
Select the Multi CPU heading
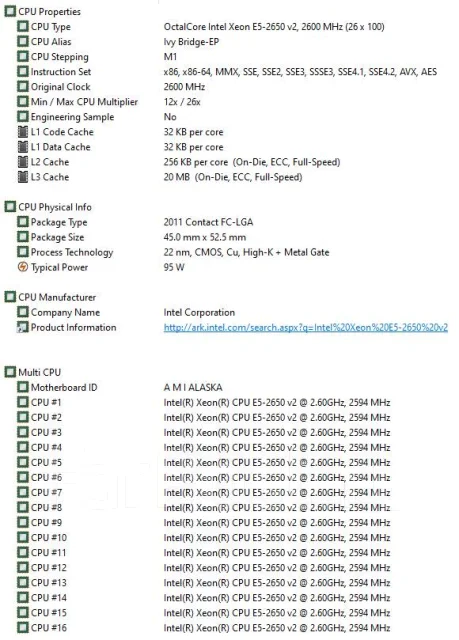(40, 372)
